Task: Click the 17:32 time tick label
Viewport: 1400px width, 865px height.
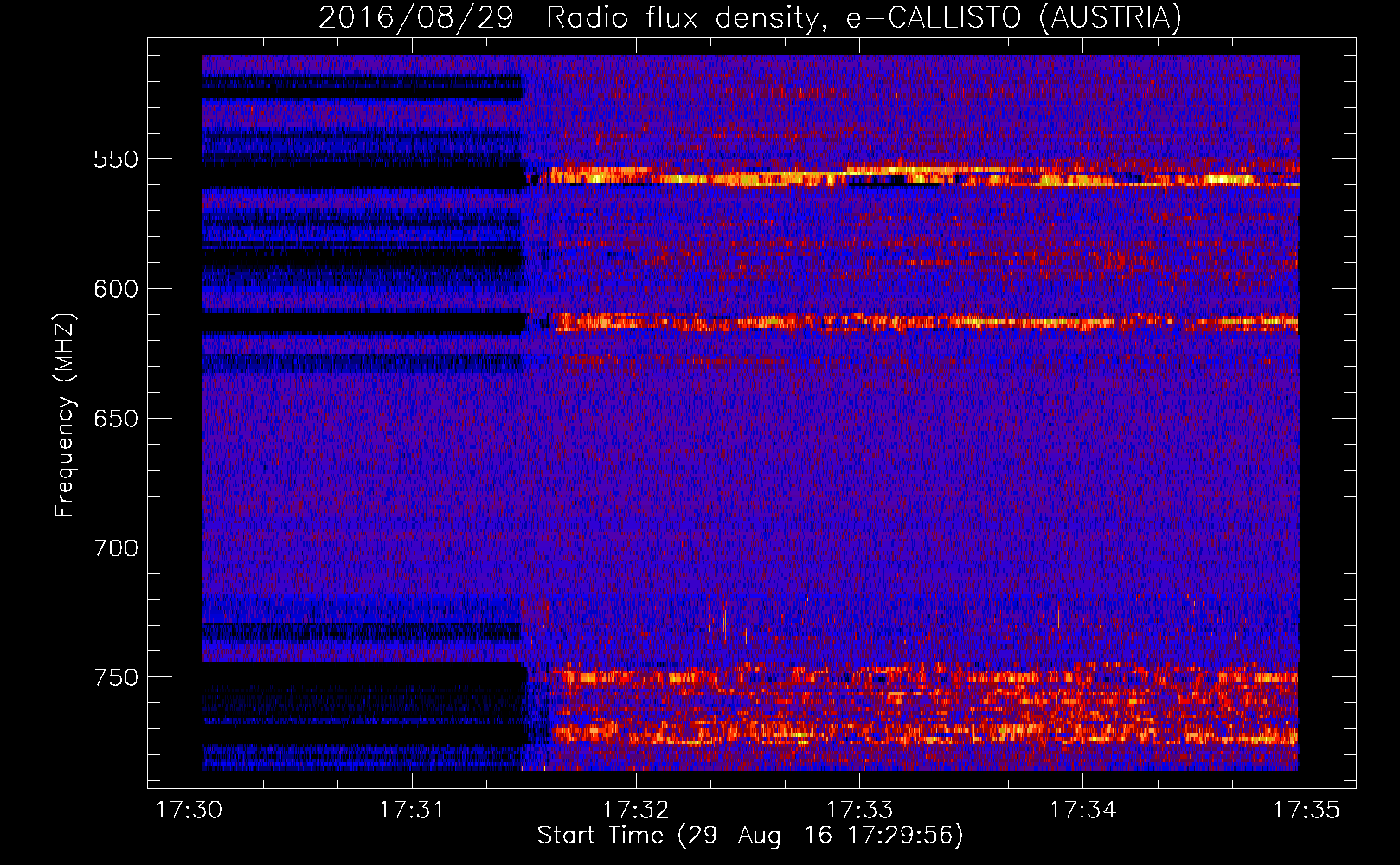Action: point(636,810)
